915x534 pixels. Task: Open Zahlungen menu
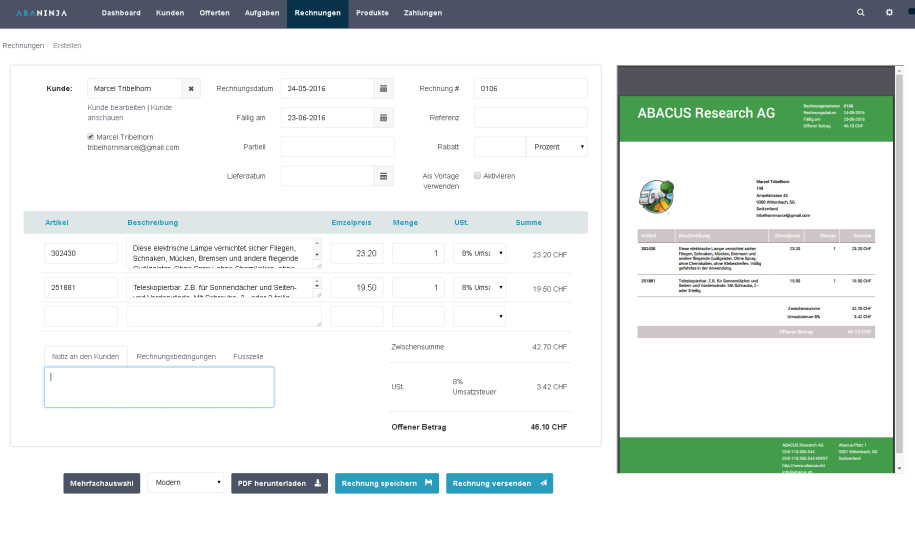[x=423, y=13]
